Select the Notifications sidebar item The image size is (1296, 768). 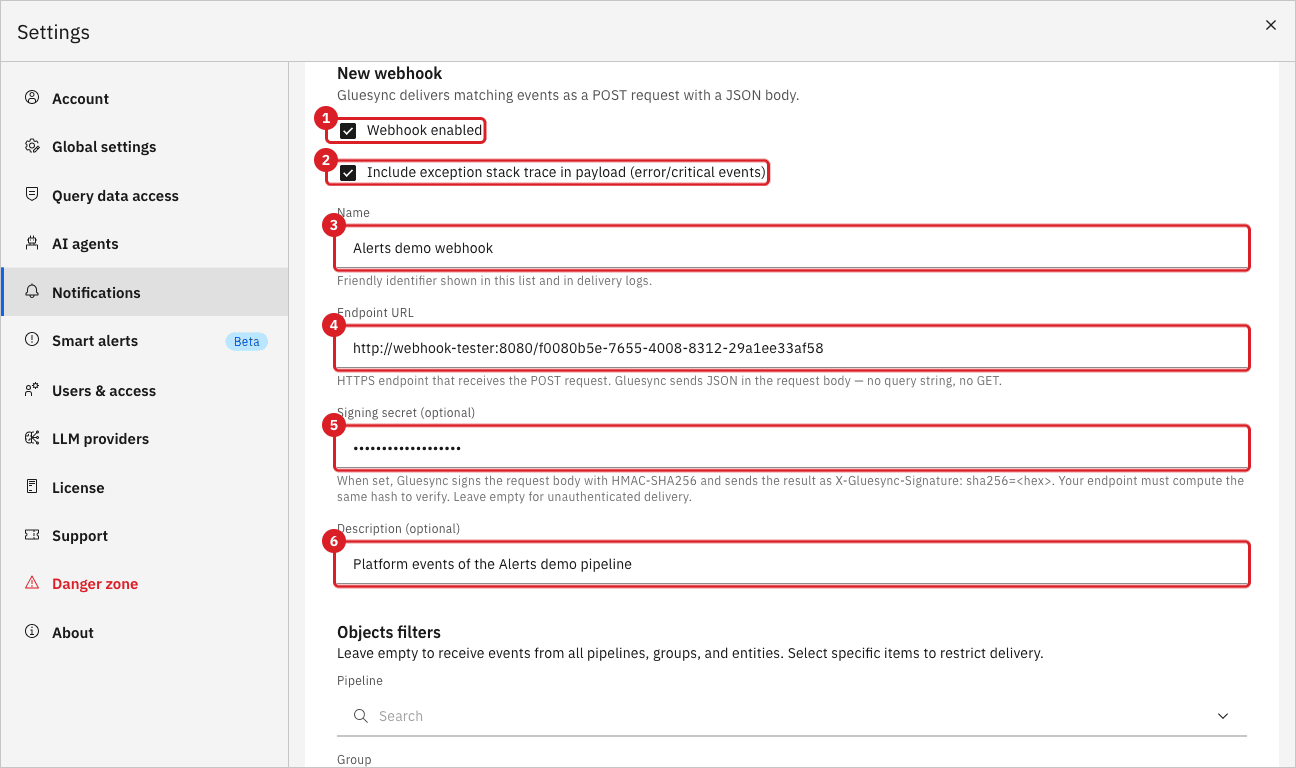pyautogui.click(x=145, y=292)
